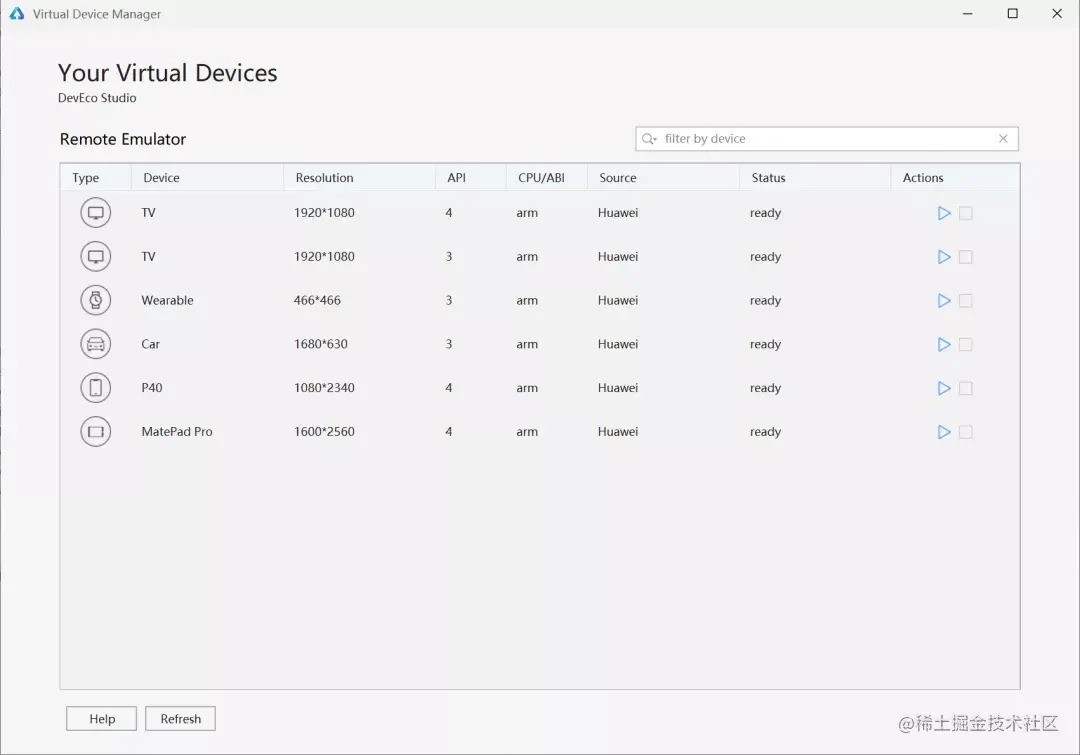Select TV device name in API 3 row
Viewport: 1080px width, 755px height.
click(148, 256)
